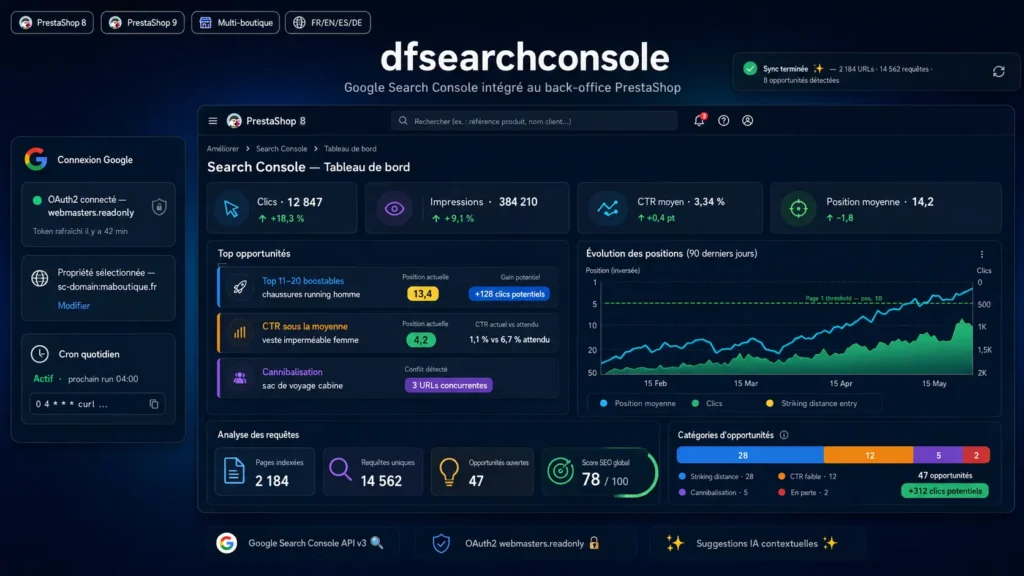Click the document icon for Pages indexées
The height and width of the screenshot is (576, 1024).
pyautogui.click(x=234, y=471)
